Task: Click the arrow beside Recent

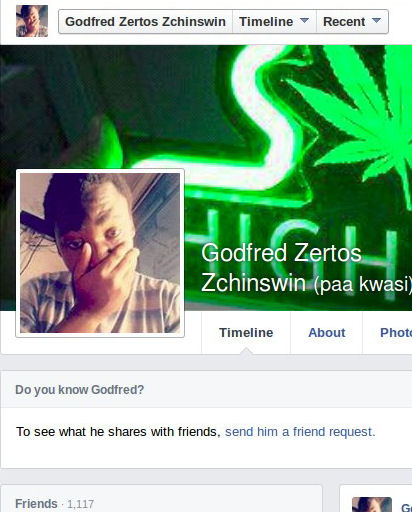Action: point(376,21)
